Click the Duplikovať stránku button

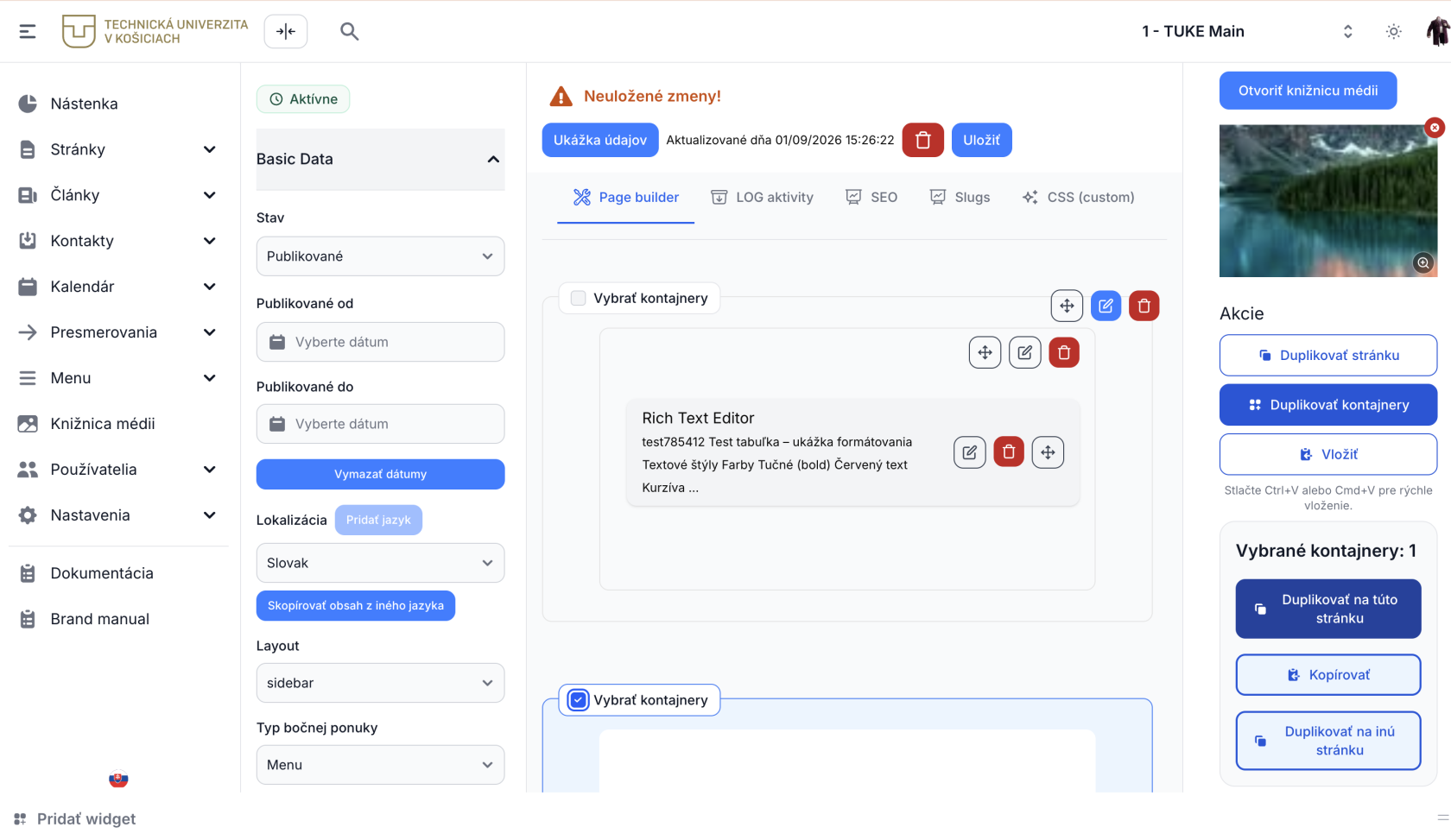[1328, 356]
